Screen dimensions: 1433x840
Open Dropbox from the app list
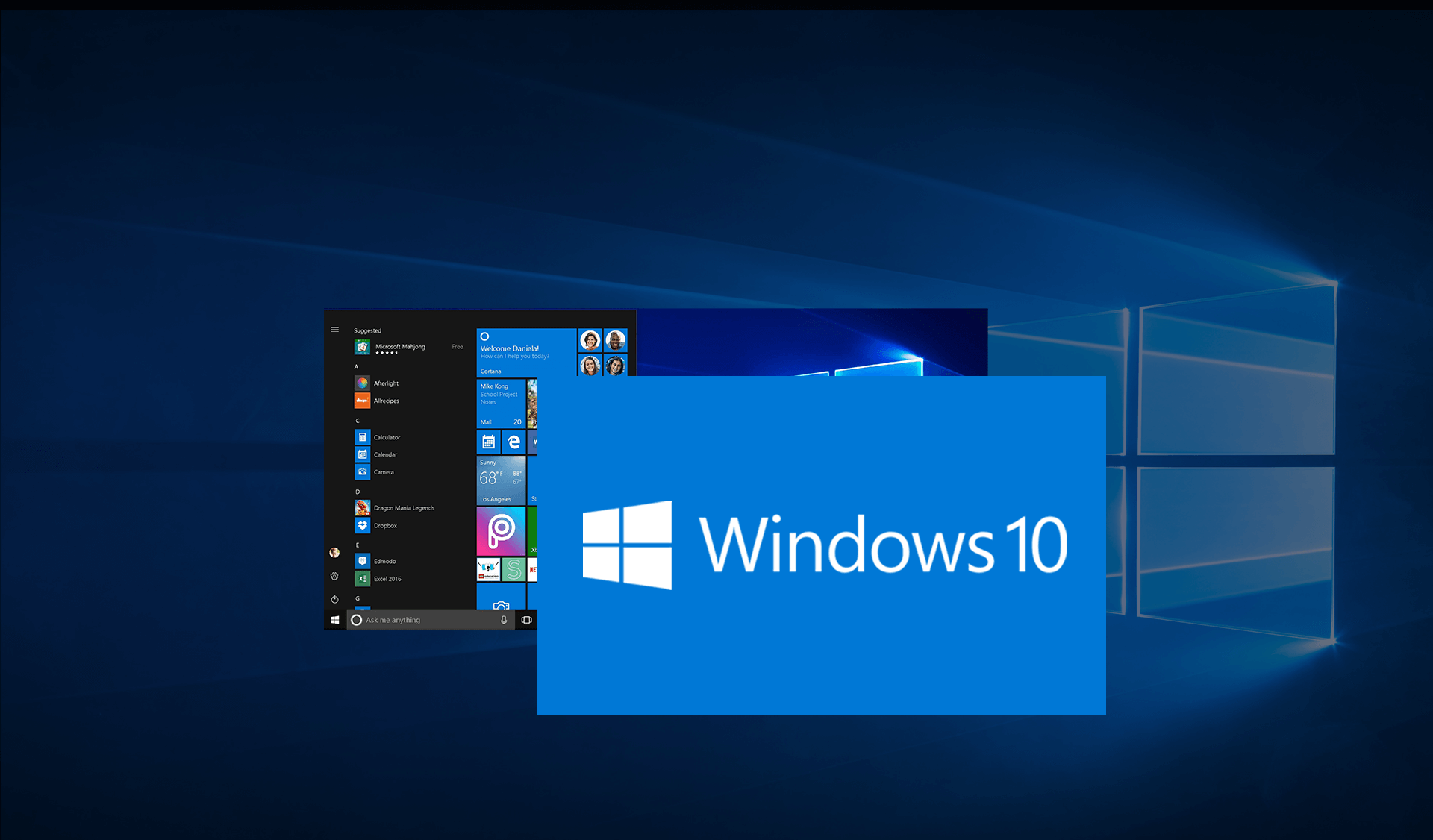point(385,526)
